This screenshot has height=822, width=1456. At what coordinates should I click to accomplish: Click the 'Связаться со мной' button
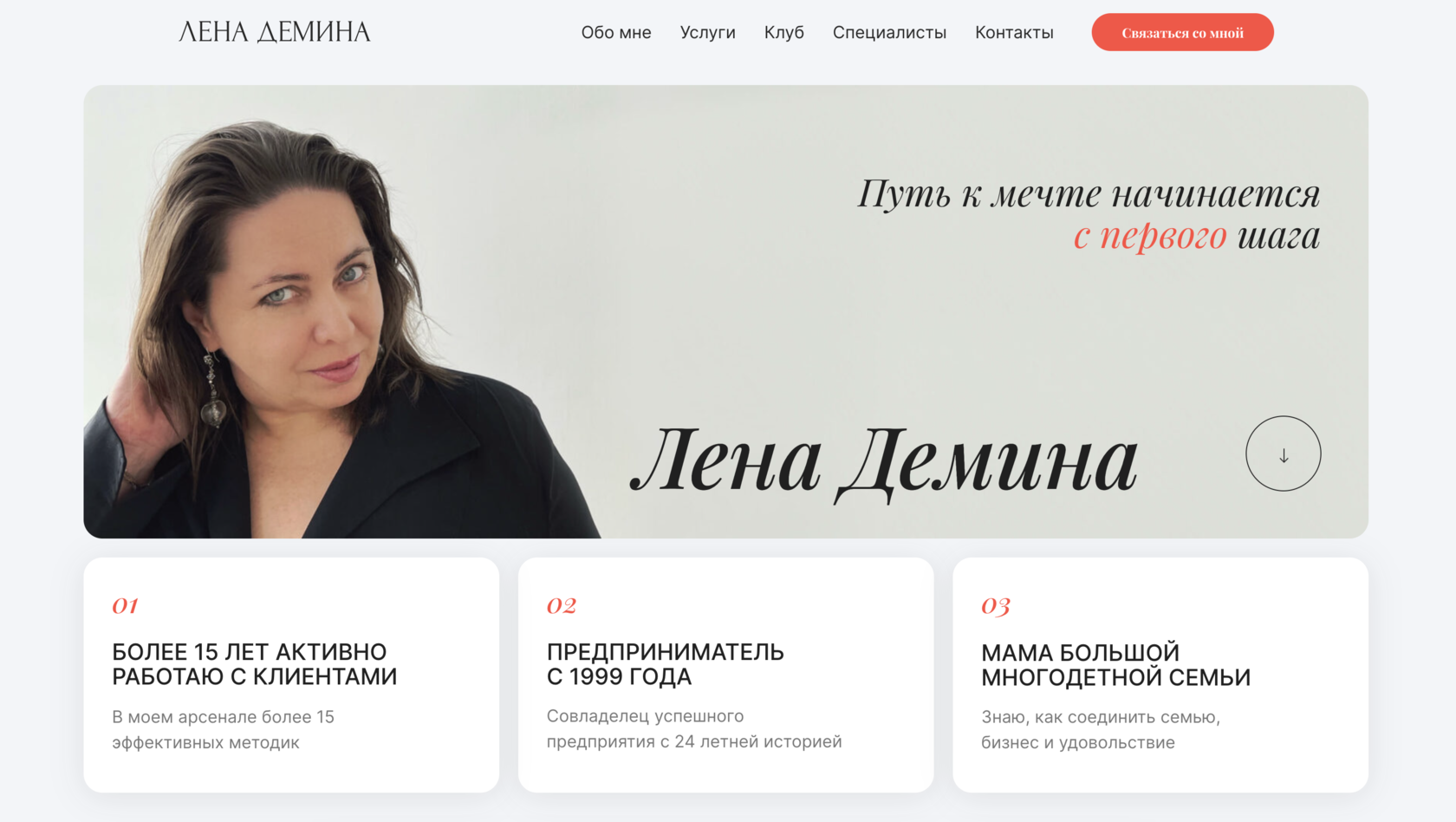pyautogui.click(x=1182, y=32)
